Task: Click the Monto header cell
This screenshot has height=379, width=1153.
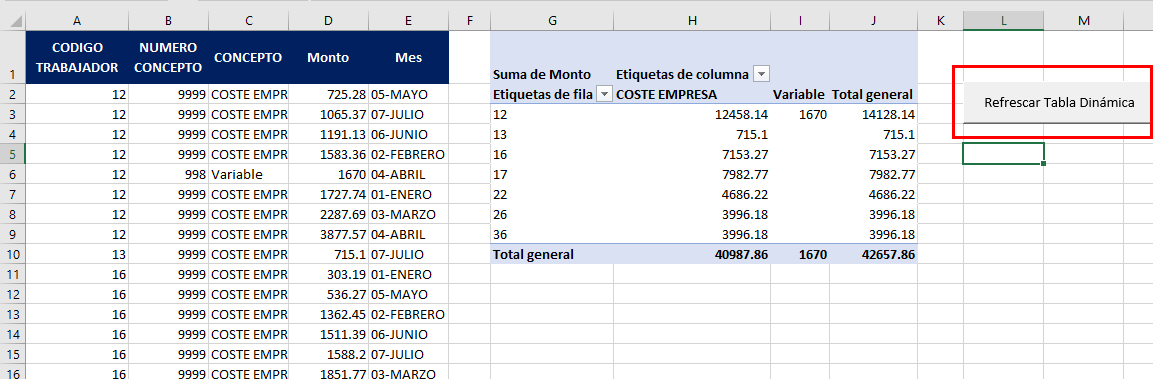Action: (328, 57)
